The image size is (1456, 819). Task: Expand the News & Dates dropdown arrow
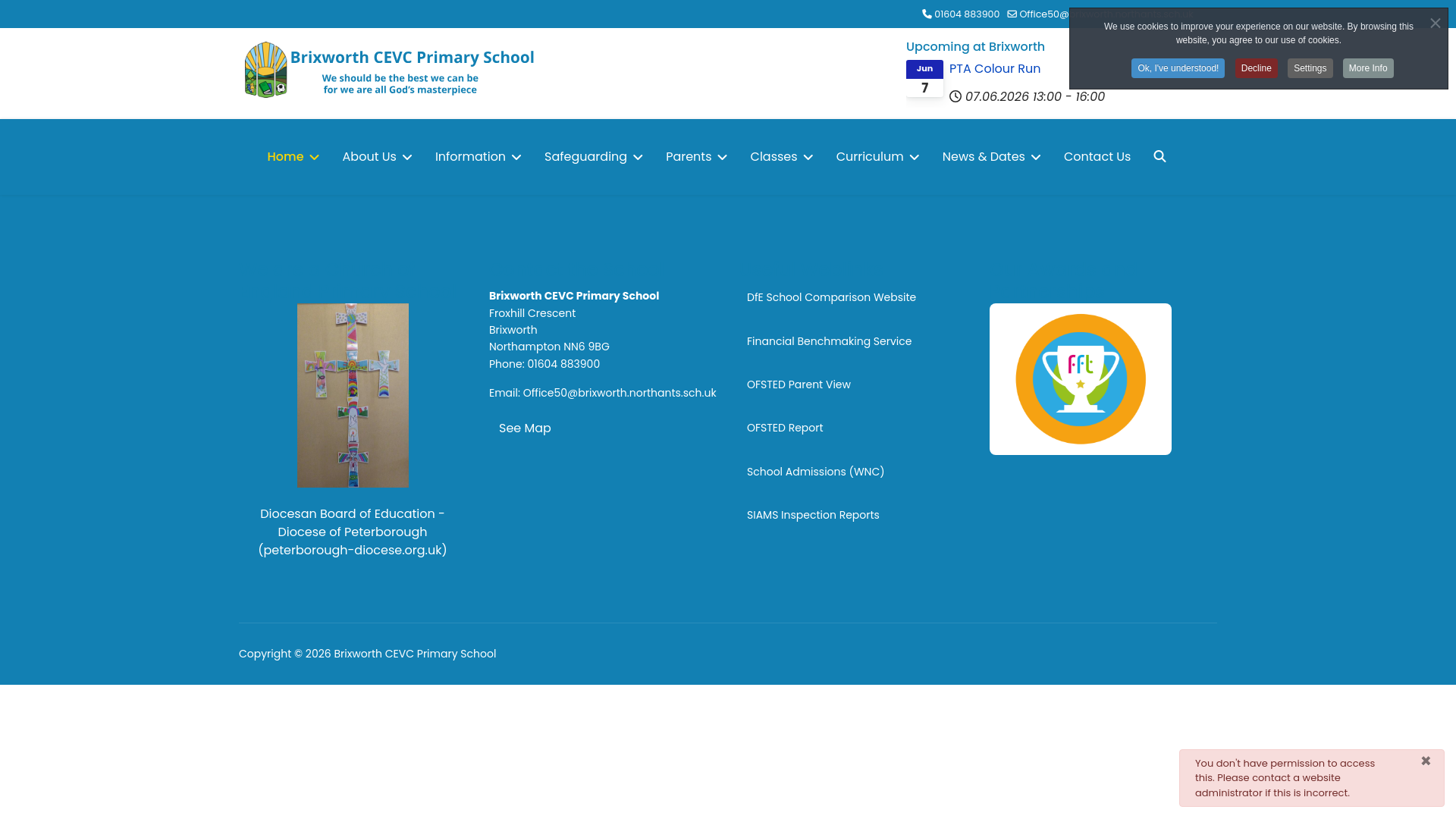pyautogui.click(x=1036, y=157)
